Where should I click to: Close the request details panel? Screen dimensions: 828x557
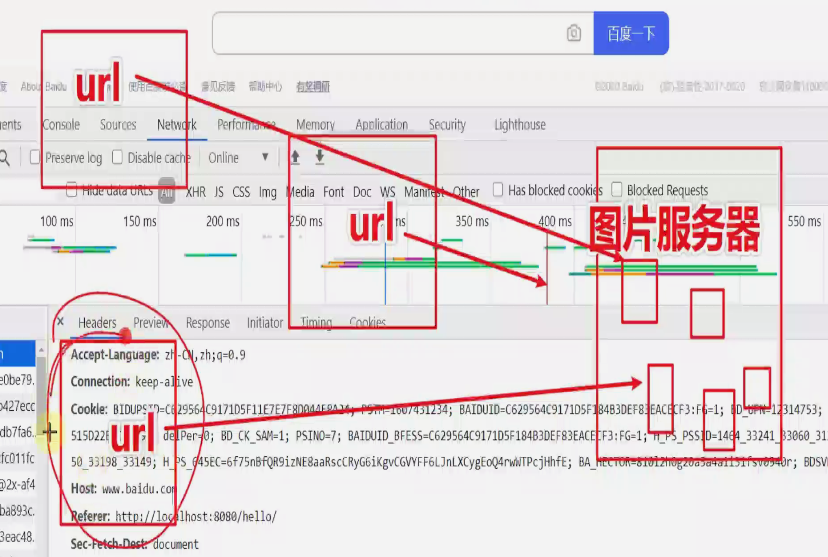tap(61, 322)
